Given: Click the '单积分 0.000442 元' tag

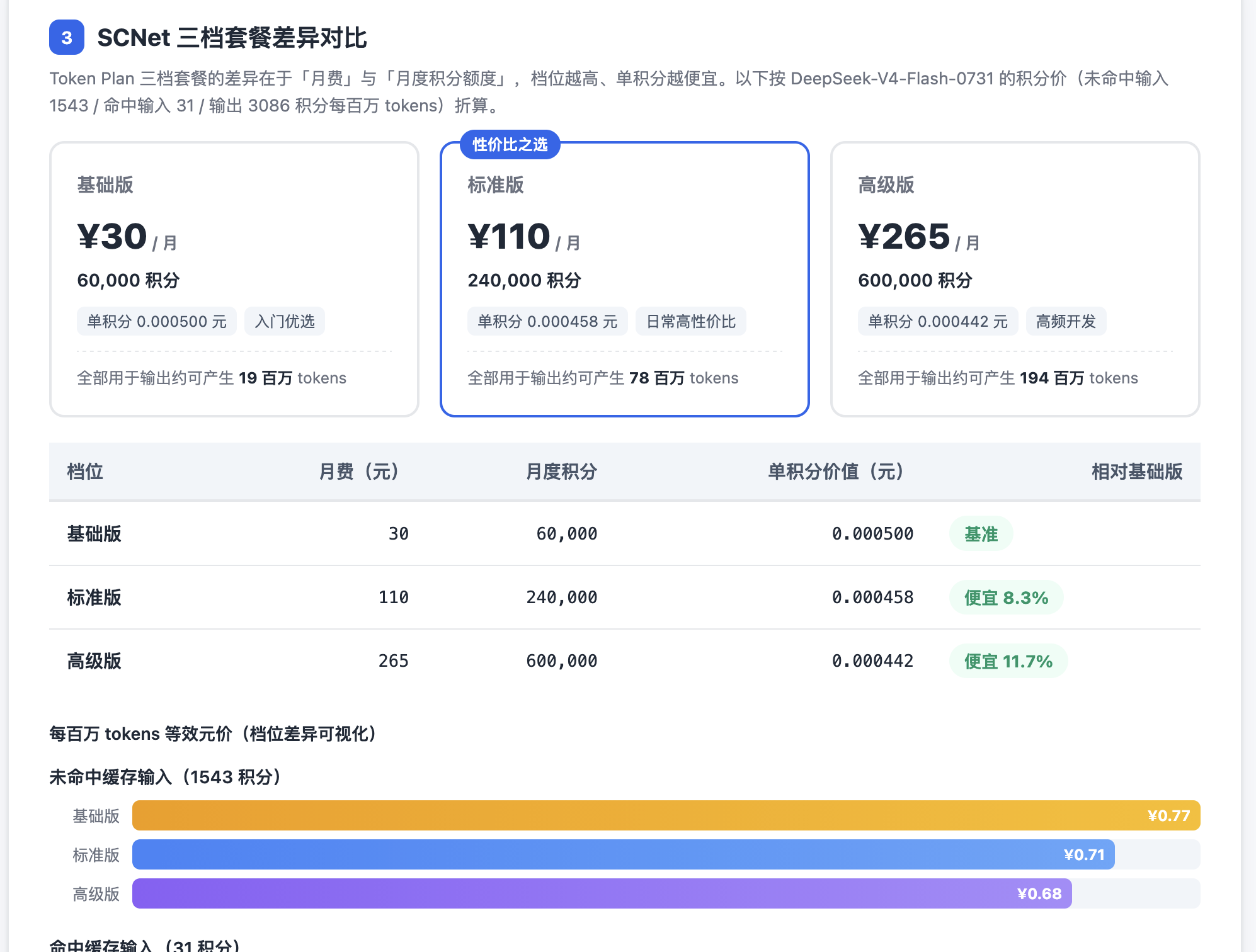Looking at the screenshot, I should (x=938, y=322).
